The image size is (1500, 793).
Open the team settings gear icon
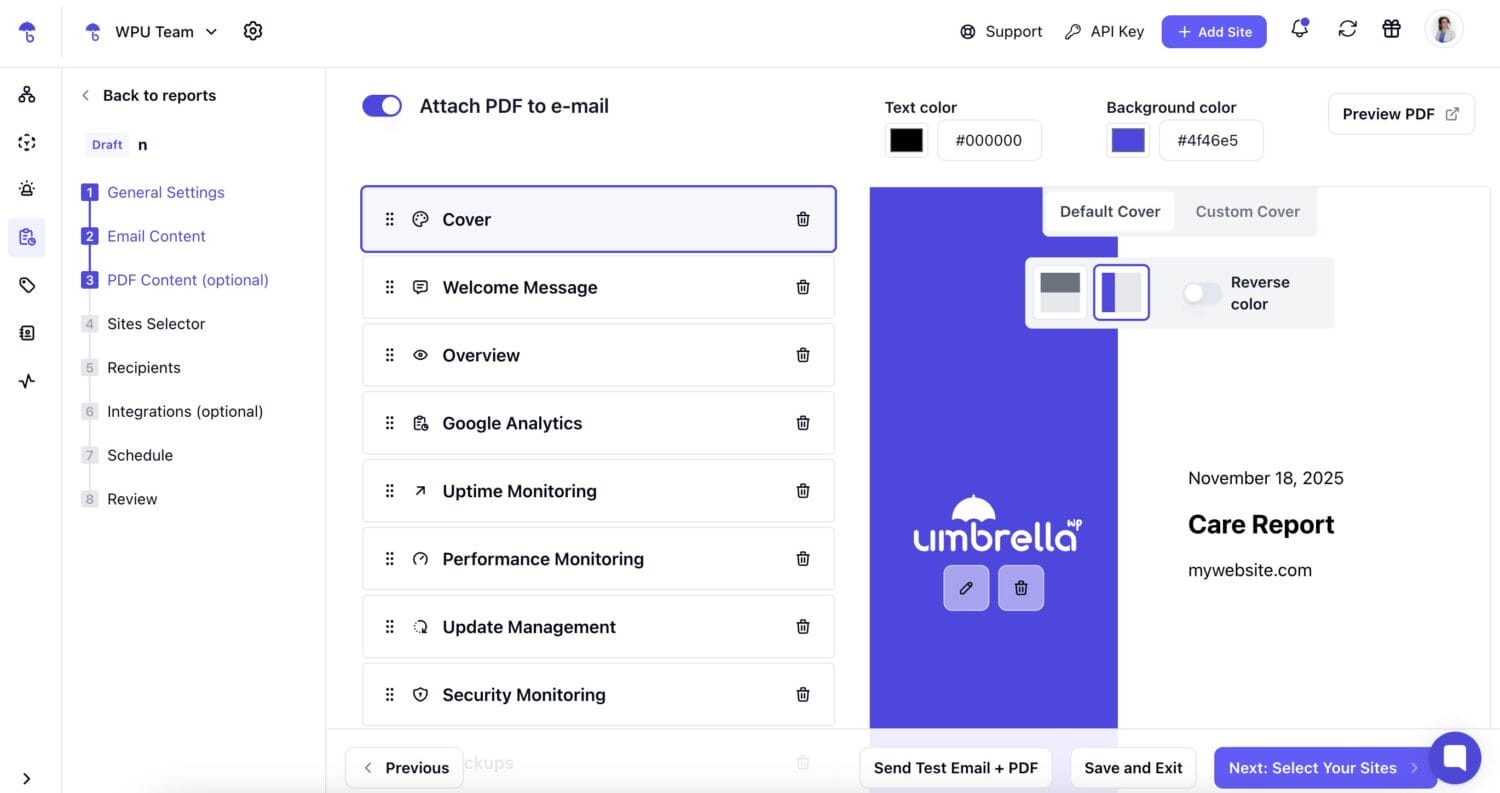(x=253, y=31)
